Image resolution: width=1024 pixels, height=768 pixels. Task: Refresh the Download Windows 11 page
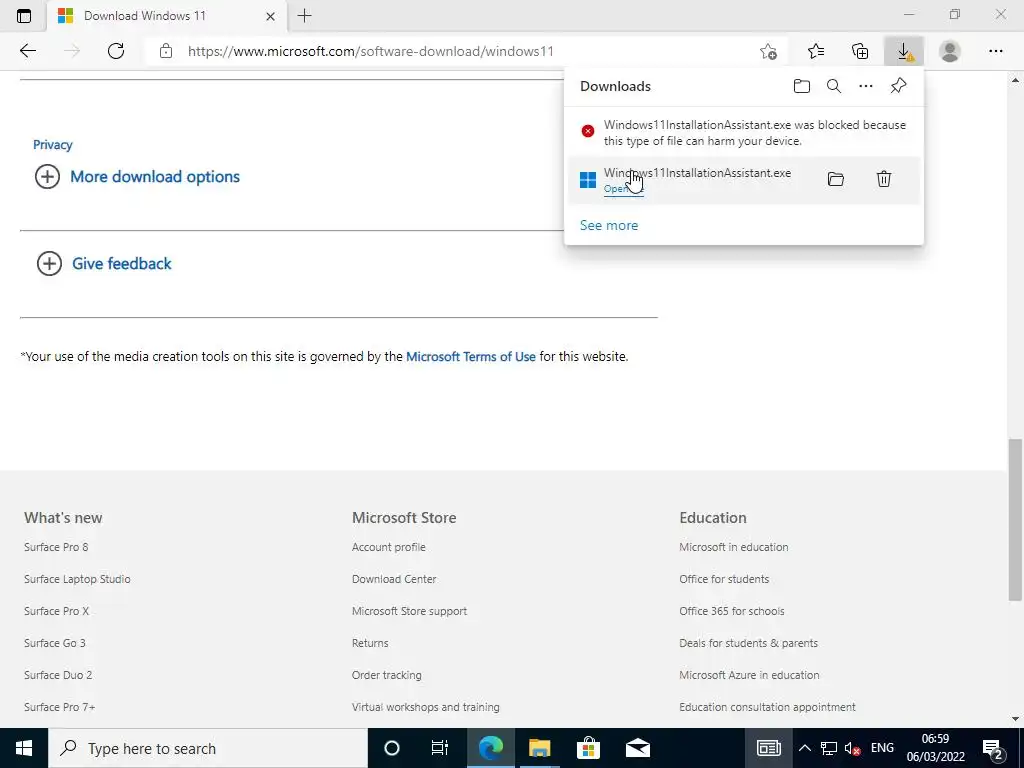tap(116, 51)
